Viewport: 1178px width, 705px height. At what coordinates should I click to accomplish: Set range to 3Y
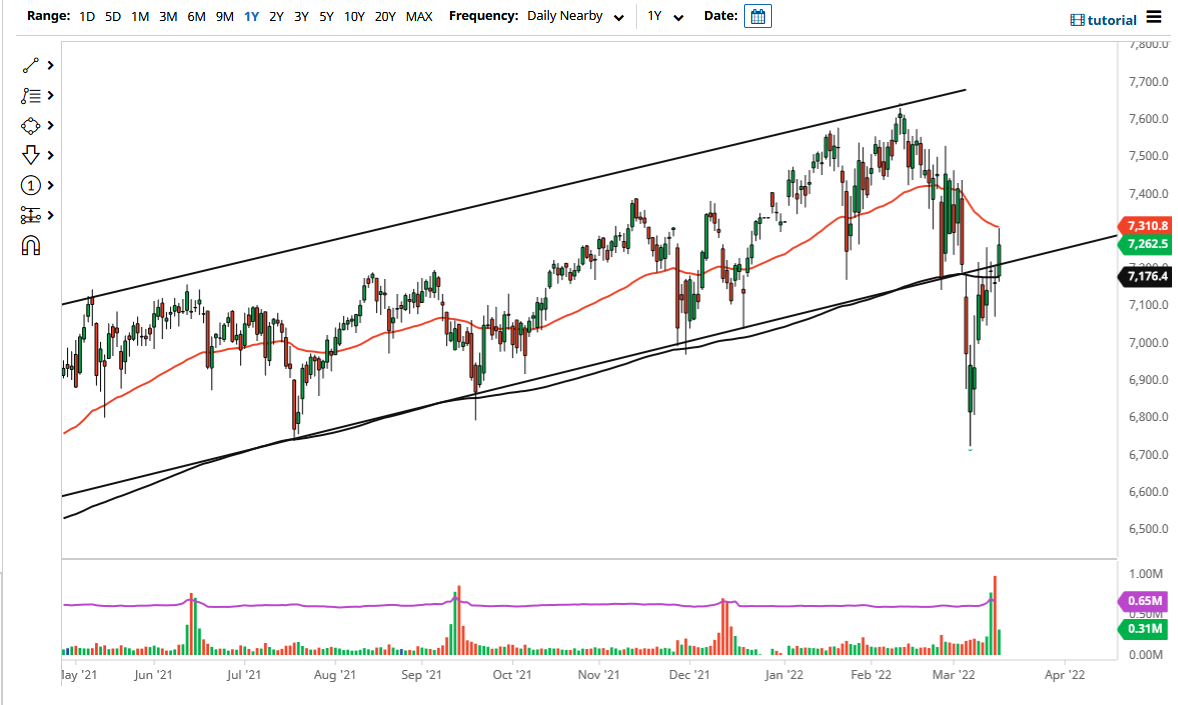click(x=301, y=17)
